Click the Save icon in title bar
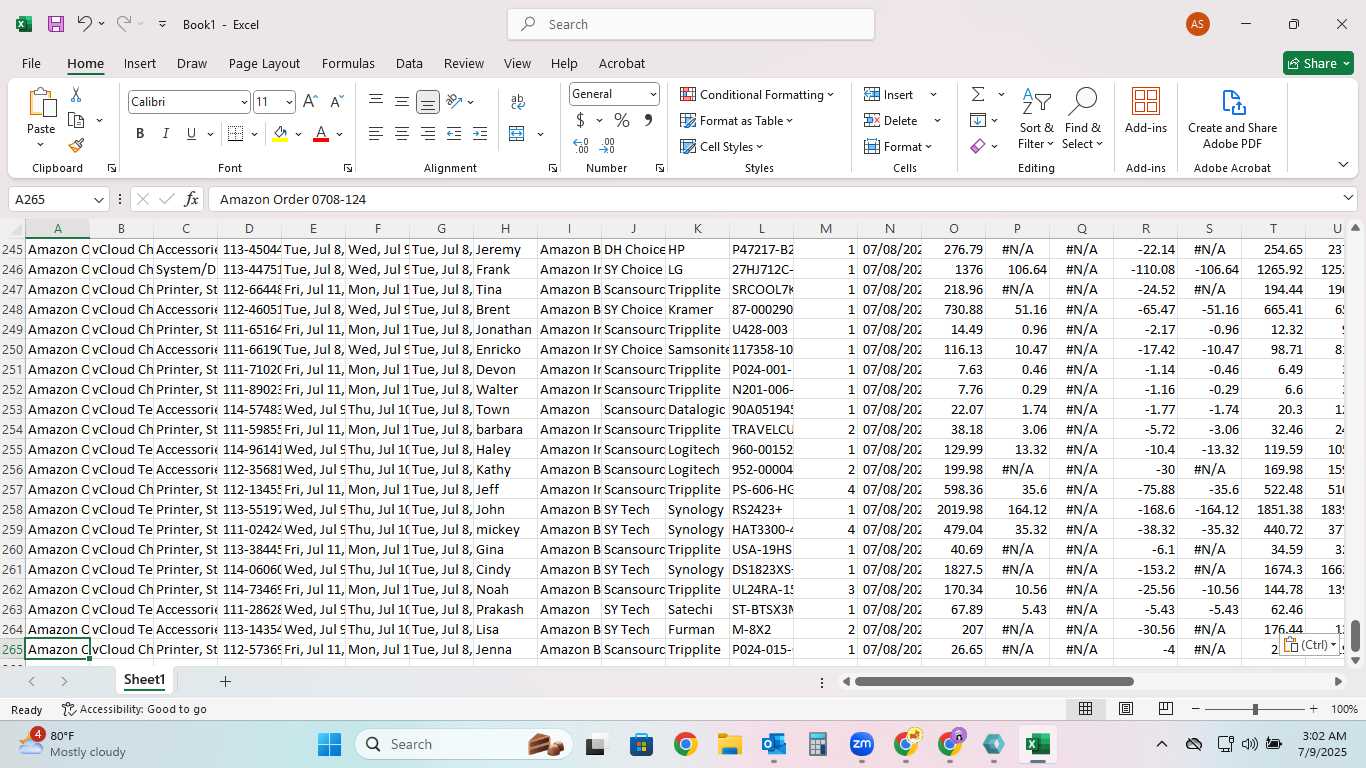 (x=55, y=24)
